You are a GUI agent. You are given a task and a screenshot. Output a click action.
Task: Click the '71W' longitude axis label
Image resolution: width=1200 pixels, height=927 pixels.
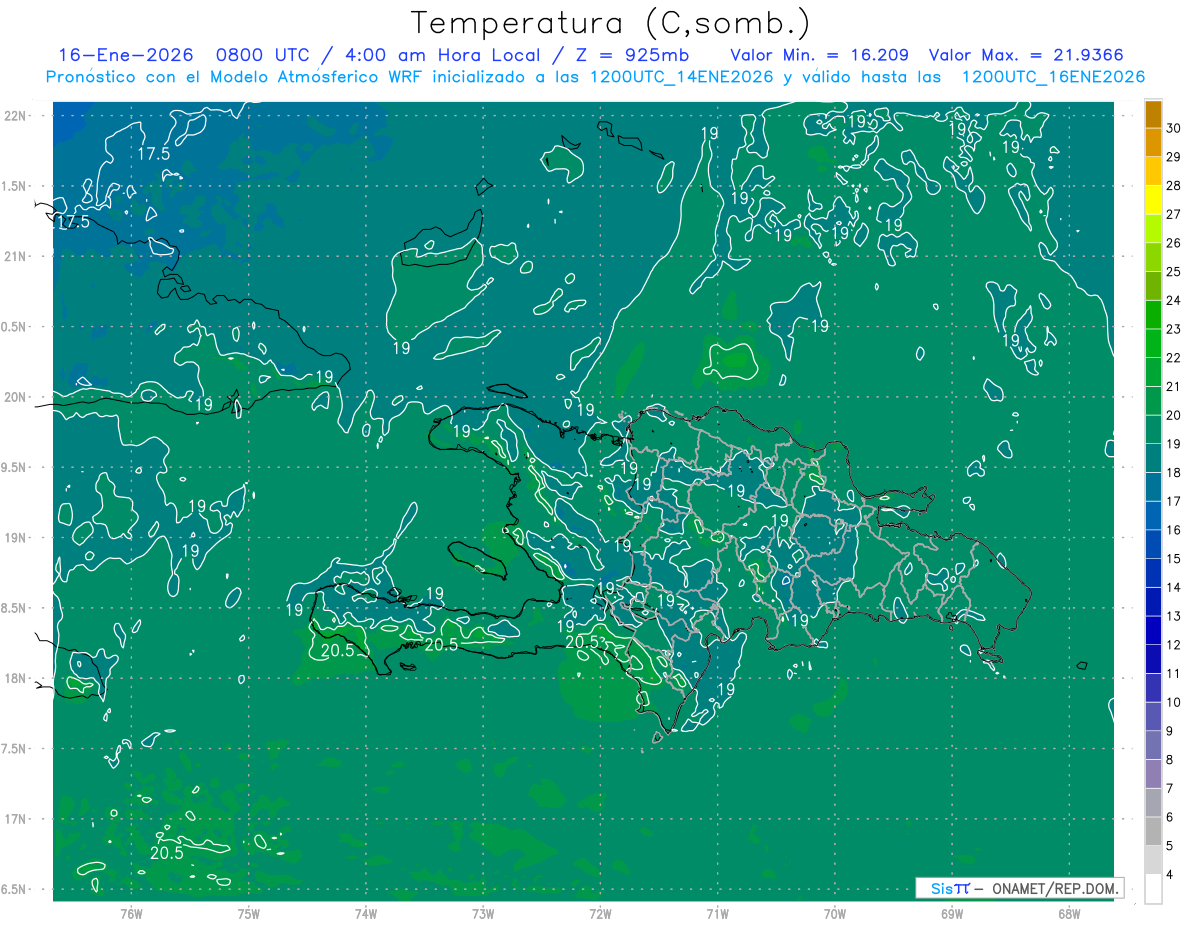717,913
